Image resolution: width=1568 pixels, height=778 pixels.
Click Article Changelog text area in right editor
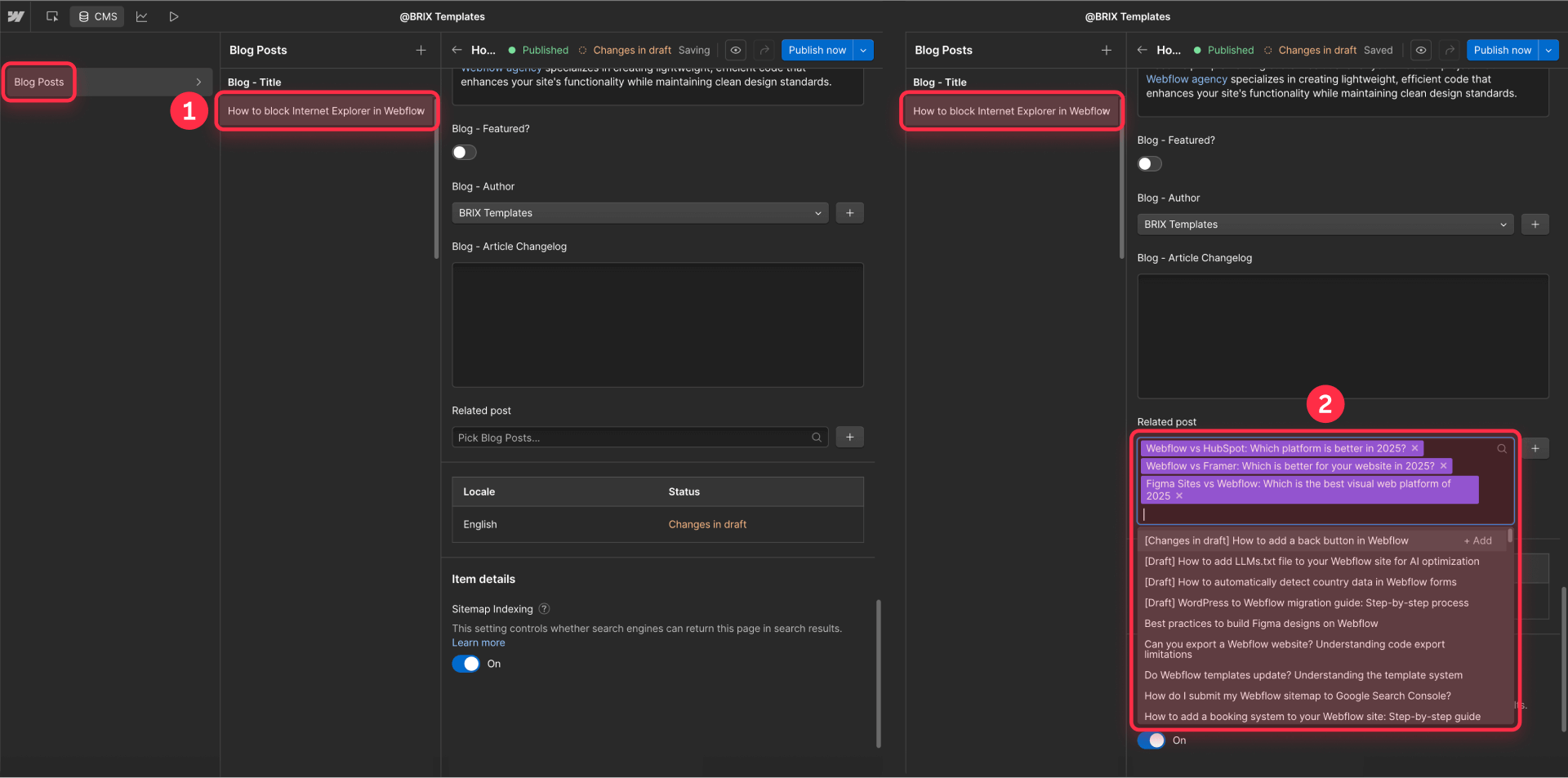(x=1343, y=336)
